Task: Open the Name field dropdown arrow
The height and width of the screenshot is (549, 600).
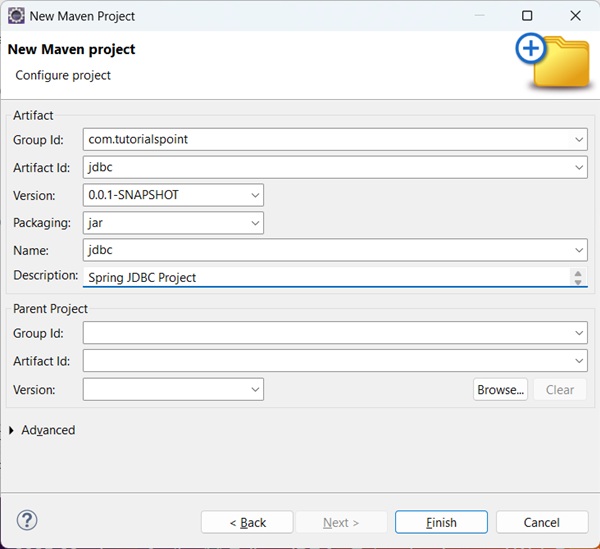Action: point(580,251)
